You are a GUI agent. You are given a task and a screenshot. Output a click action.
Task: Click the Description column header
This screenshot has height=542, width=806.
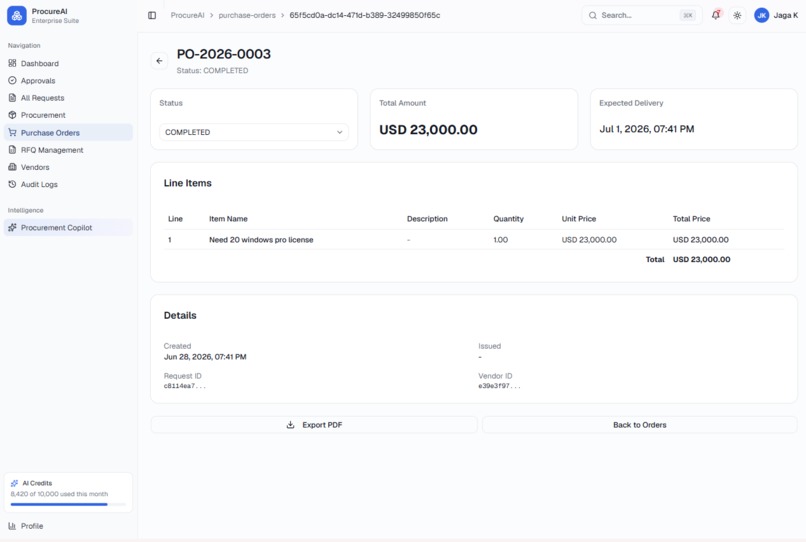tap(427, 219)
